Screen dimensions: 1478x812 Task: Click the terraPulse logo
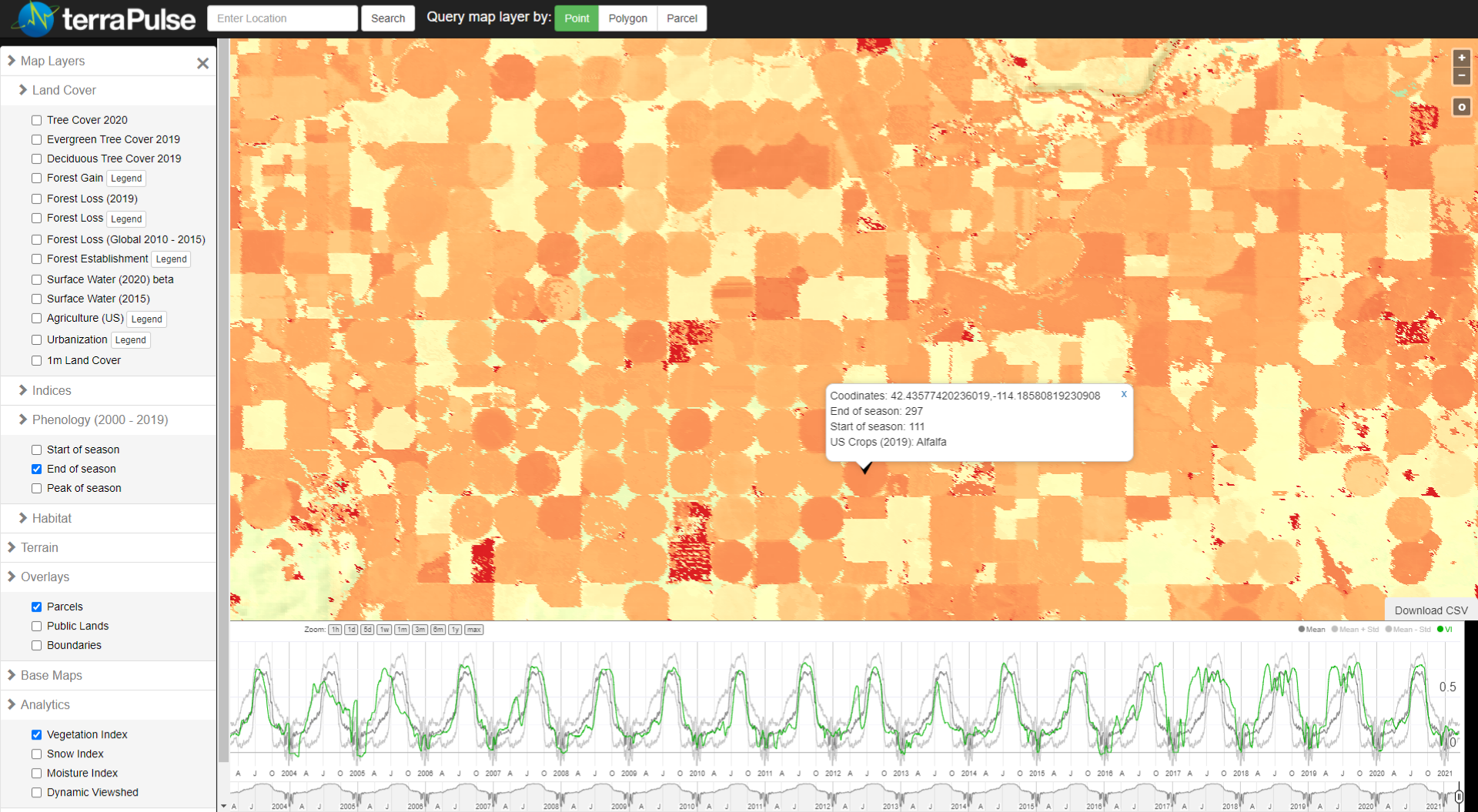104,18
